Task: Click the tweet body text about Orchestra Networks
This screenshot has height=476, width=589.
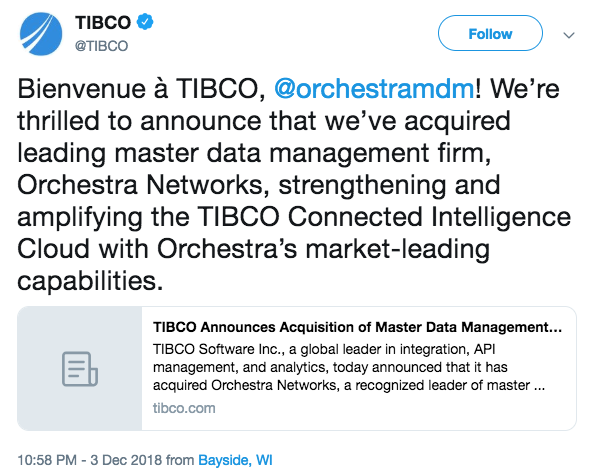Action: coord(294,184)
